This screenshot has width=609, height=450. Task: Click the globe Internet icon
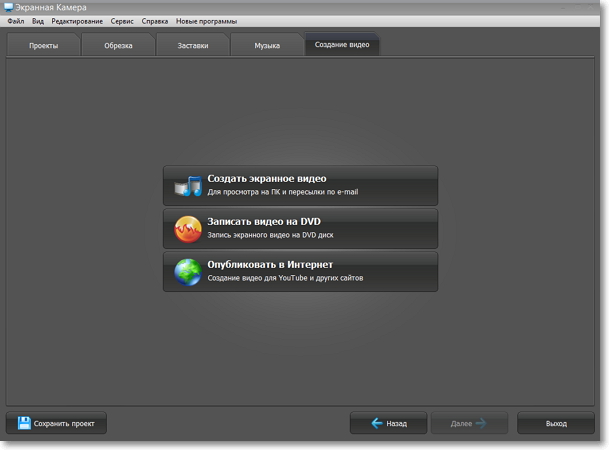(x=188, y=272)
